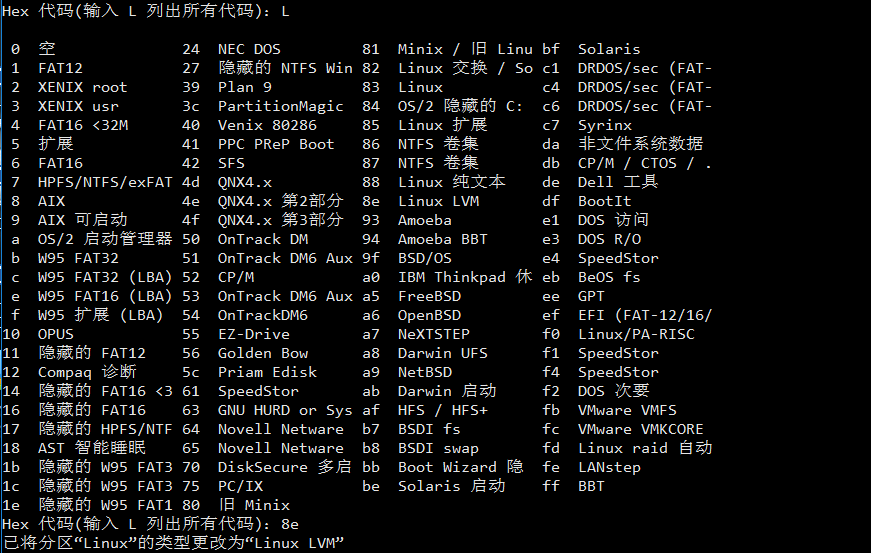Click the 'NeXTSTEP' entry
Viewport: 871px width, 553px height.
point(434,334)
